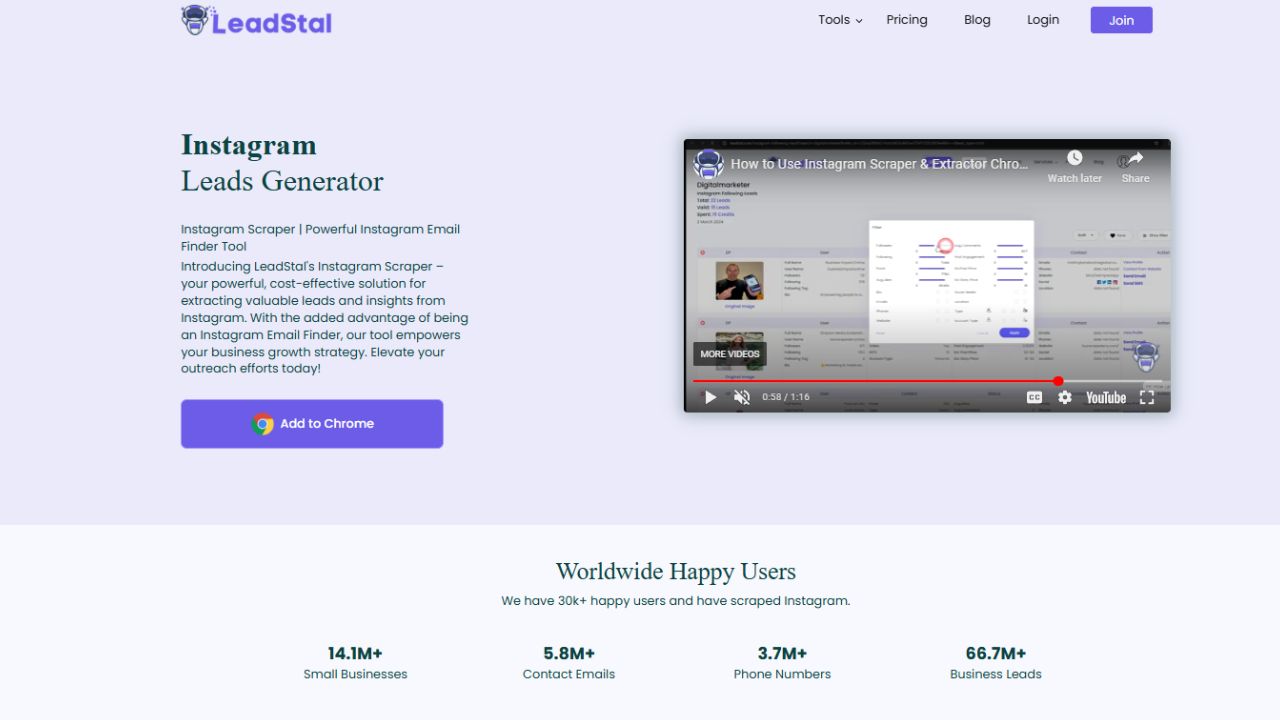Expand the Tools dropdown menu

coord(839,20)
